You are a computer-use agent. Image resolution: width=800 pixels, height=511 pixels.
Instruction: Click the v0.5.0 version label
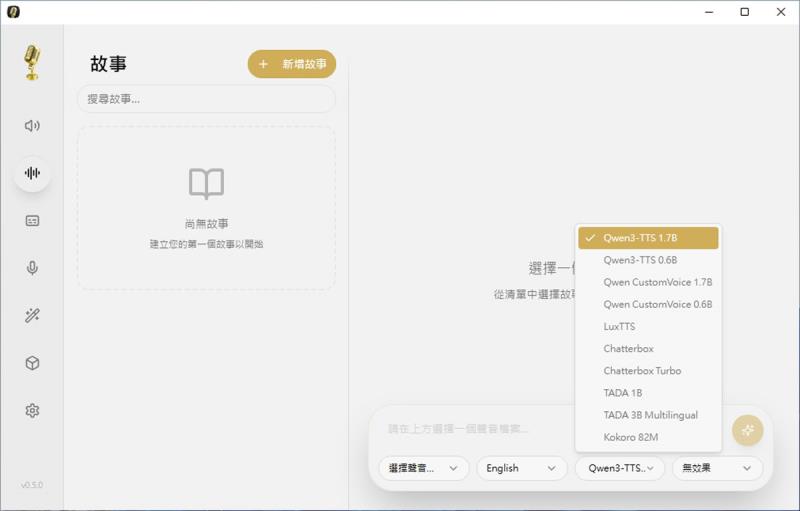pyautogui.click(x=32, y=485)
